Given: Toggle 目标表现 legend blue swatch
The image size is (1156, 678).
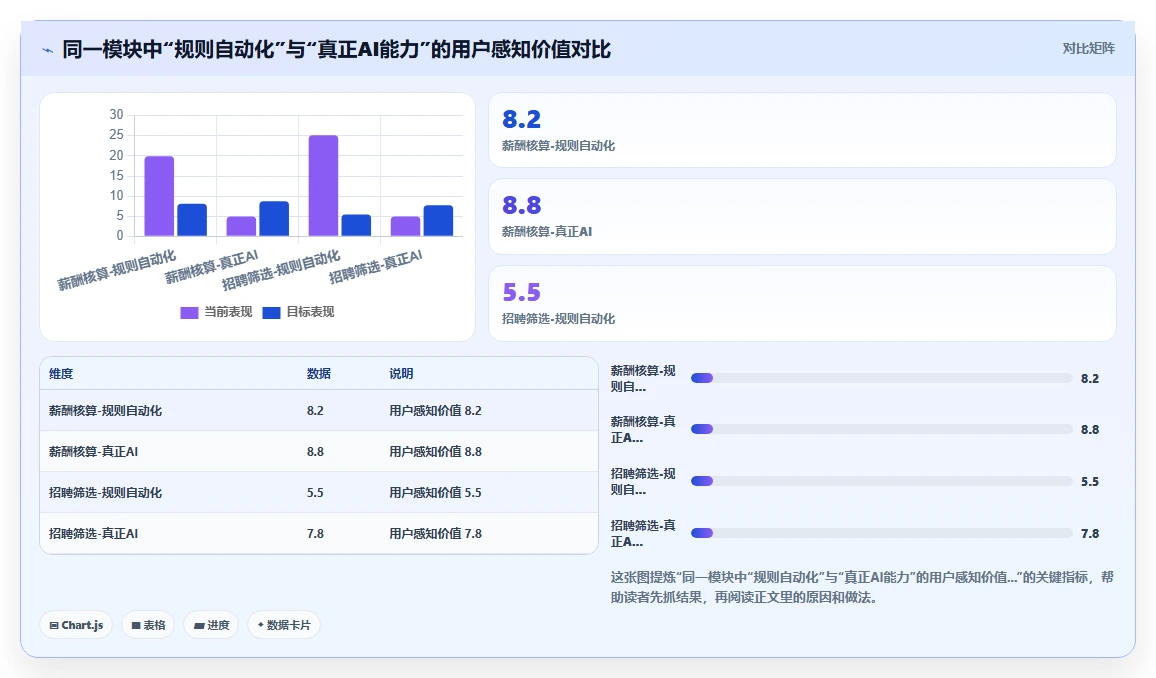Looking at the screenshot, I should (271, 312).
